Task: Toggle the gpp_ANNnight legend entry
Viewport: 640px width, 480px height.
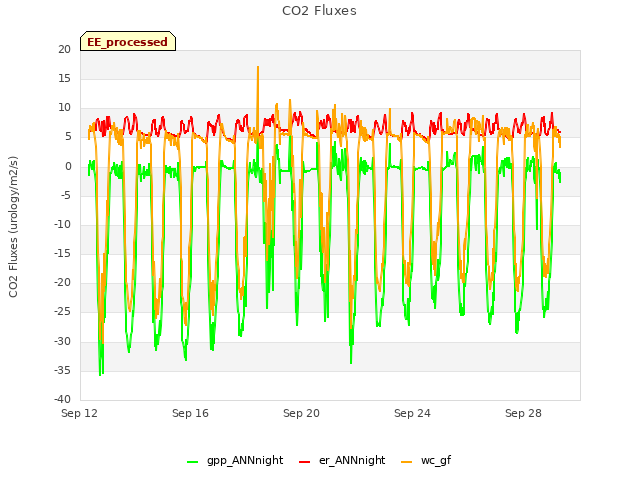Action: (x=235, y=460)
